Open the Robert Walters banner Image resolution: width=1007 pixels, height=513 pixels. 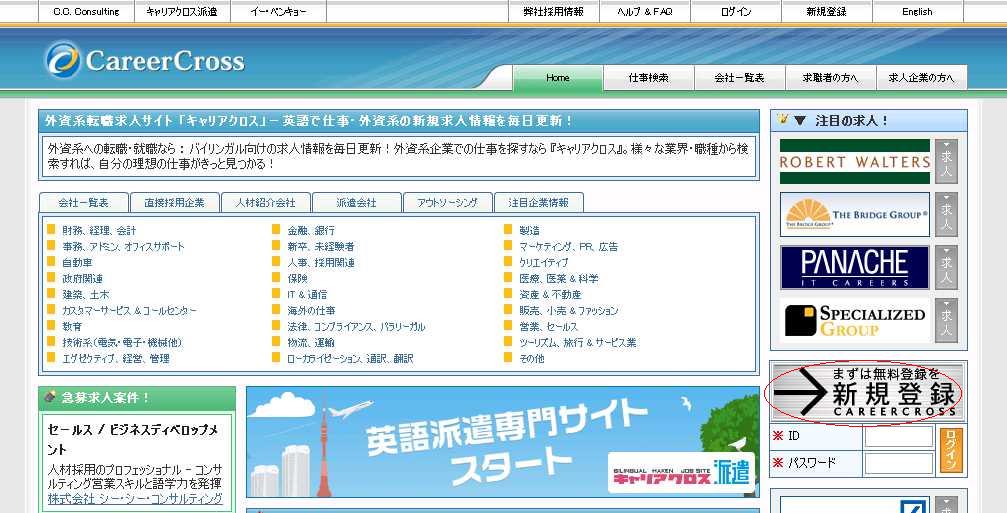(x=855, y=162)
